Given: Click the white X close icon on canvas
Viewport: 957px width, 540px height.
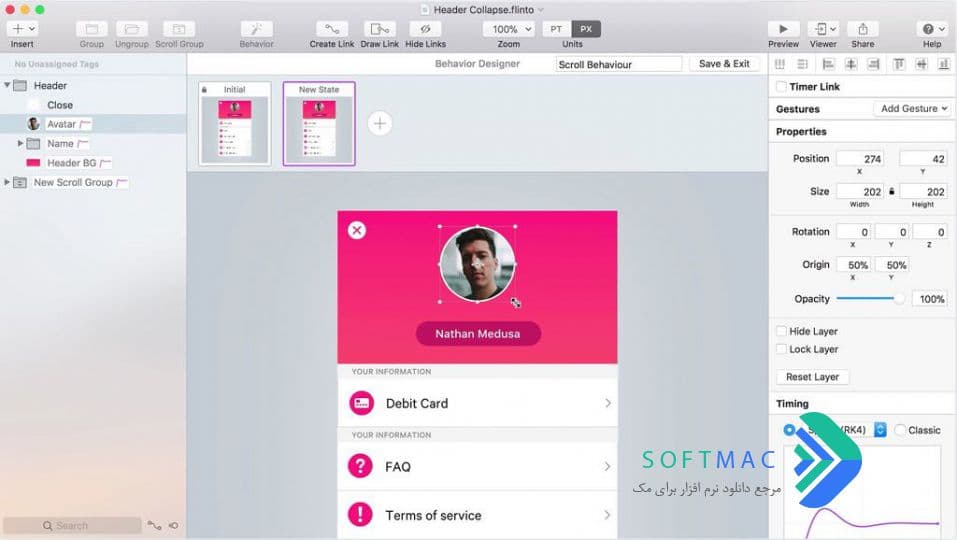Looking at the screenshot, I should pos(357,230).
